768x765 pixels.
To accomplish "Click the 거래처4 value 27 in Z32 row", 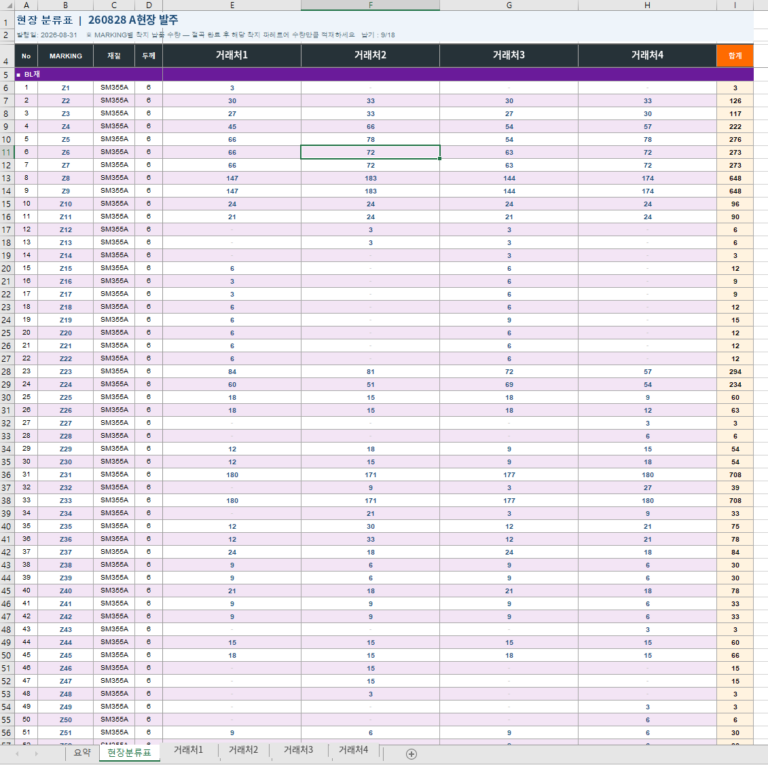I will pos(647,488).
